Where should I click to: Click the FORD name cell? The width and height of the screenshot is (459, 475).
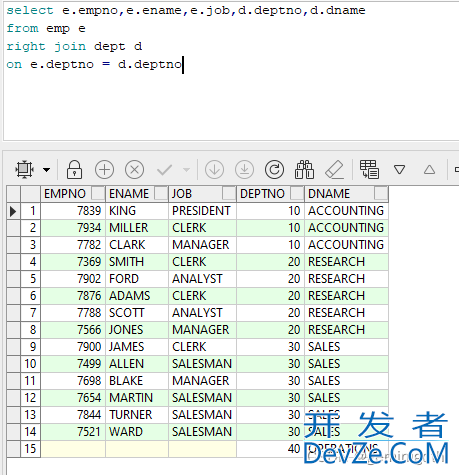(x=137, y=279)
